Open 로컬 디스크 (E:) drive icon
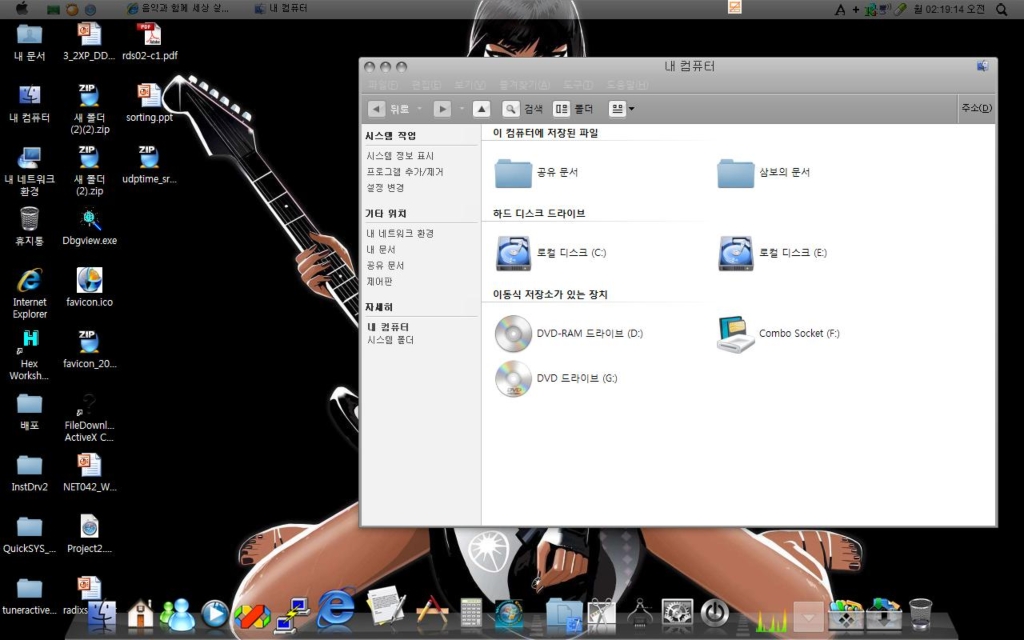Screen dimensions: 1024x640 click(x=736, y=253)
